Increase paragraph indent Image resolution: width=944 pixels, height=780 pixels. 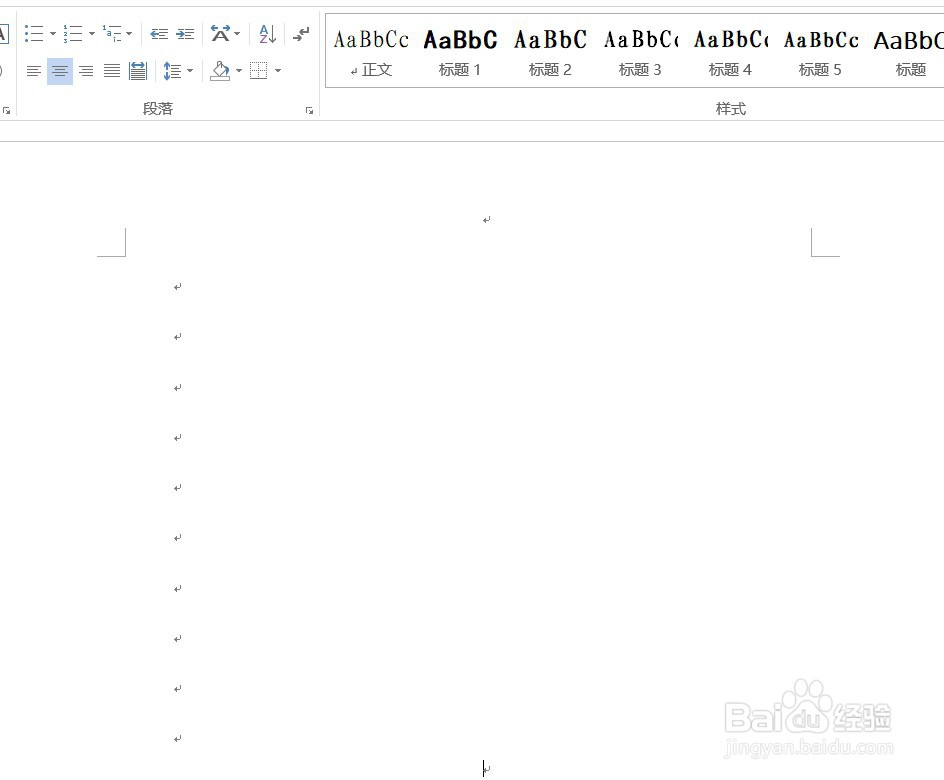(x=185, y=34)
